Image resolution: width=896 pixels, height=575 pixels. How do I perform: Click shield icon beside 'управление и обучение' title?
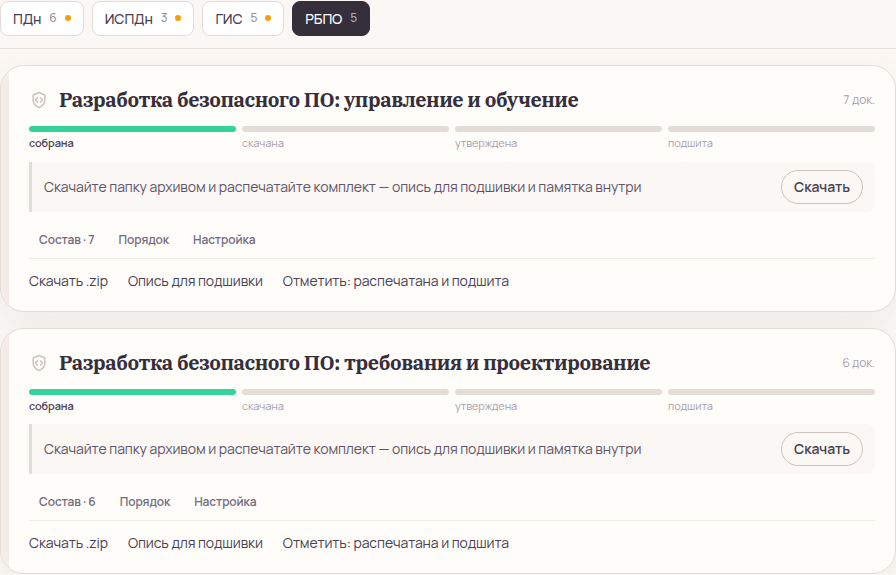(39, 100)
